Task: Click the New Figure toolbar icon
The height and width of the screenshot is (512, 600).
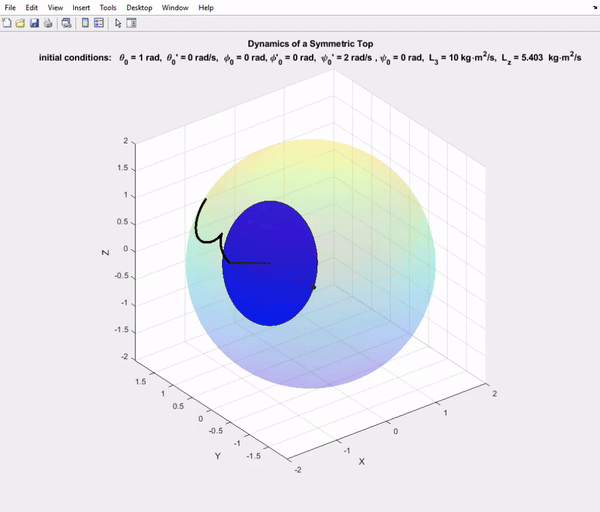Action: point(7,23)
